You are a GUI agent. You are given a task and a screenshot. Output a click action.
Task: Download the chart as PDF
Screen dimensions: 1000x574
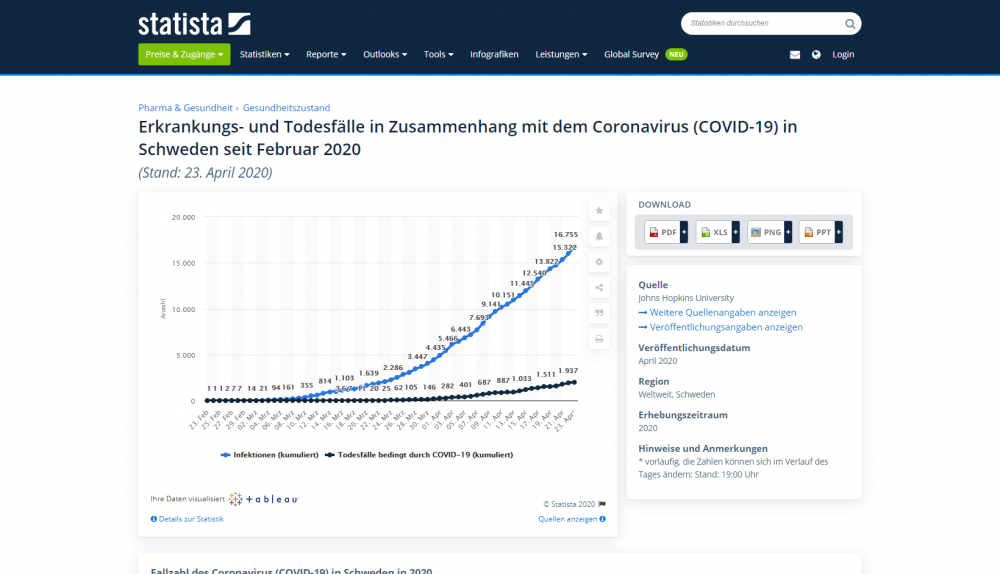click(x=663, y=232)
